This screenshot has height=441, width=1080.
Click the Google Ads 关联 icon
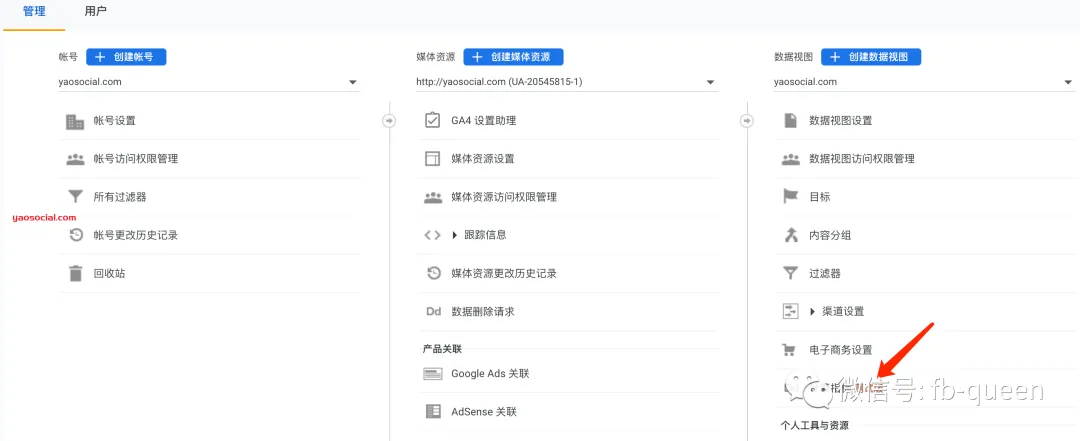tap(433, 374)
